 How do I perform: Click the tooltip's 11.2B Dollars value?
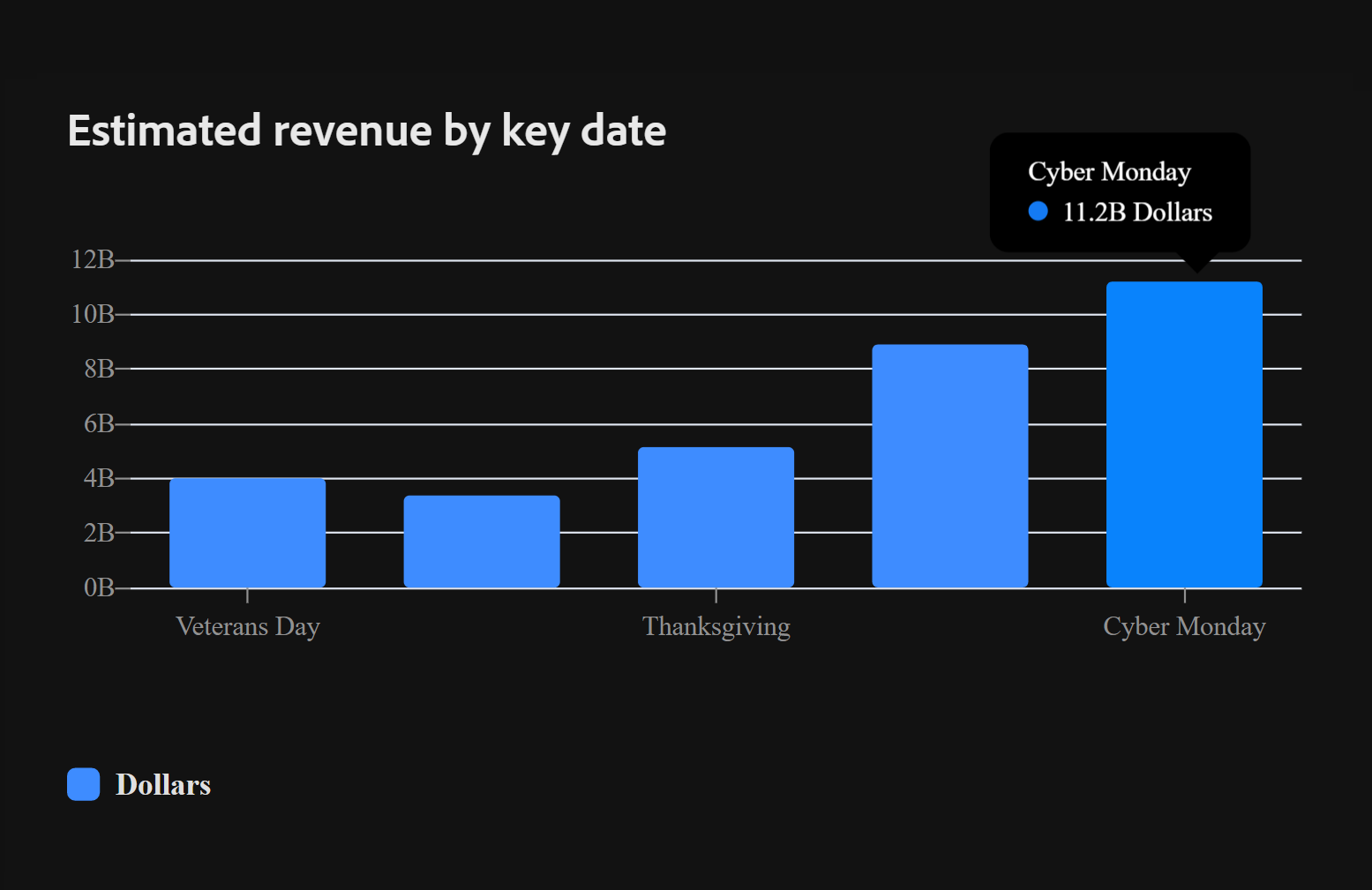tap(1137, 213)
